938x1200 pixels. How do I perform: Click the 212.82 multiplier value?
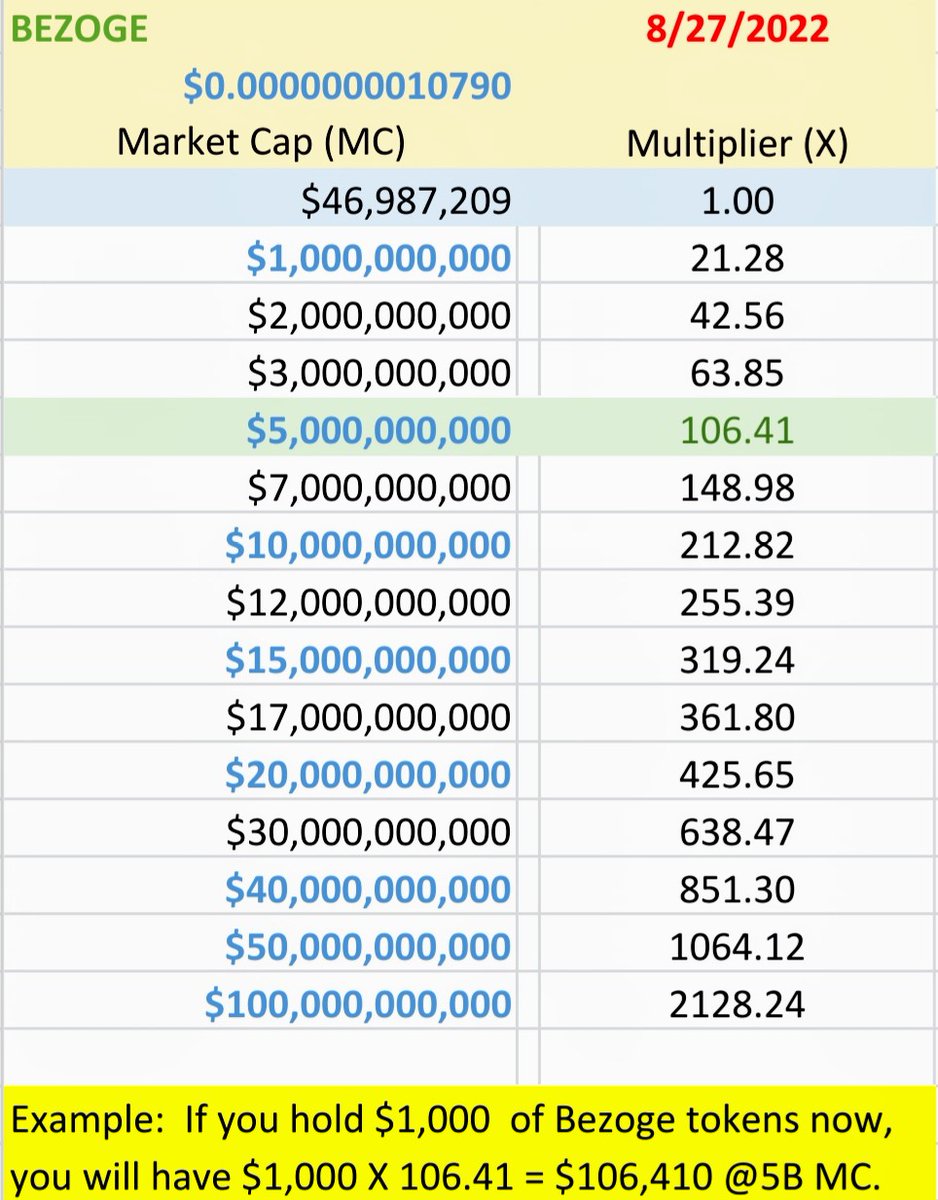(x=736, y=546)
